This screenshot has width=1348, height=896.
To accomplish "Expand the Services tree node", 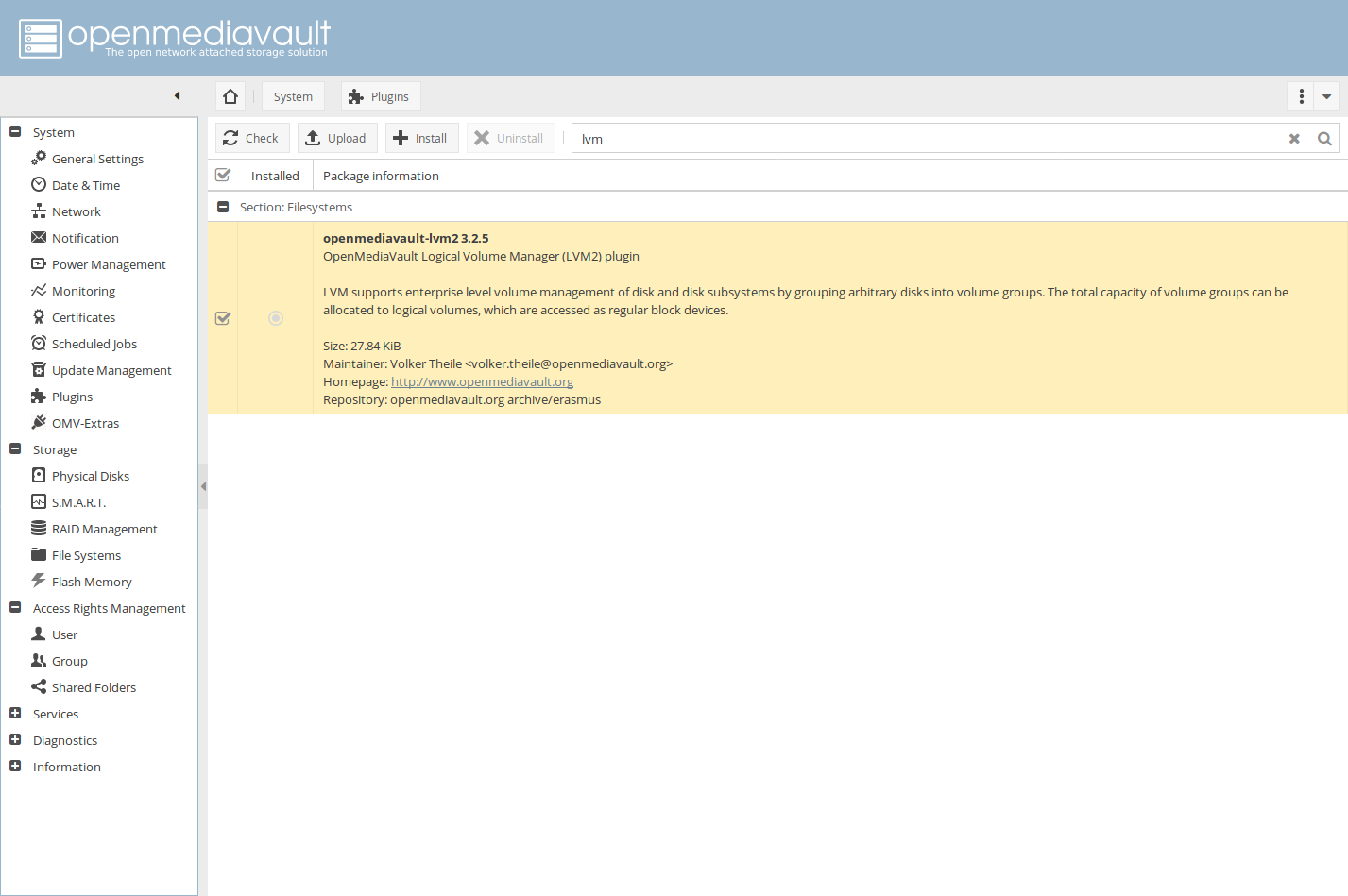I will click(15, 714).
